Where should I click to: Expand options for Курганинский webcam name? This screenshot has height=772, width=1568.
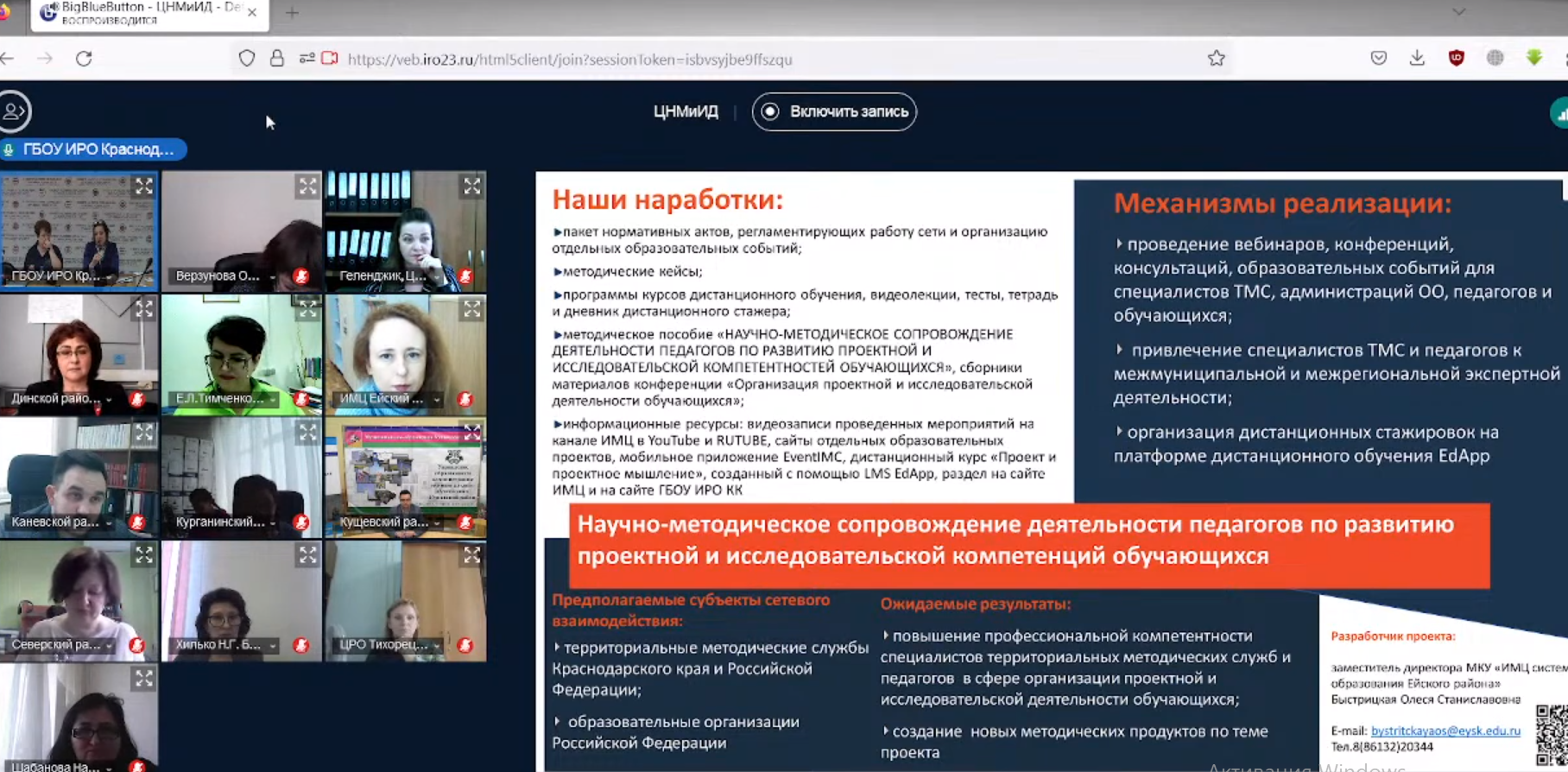(x=273, y=522)
